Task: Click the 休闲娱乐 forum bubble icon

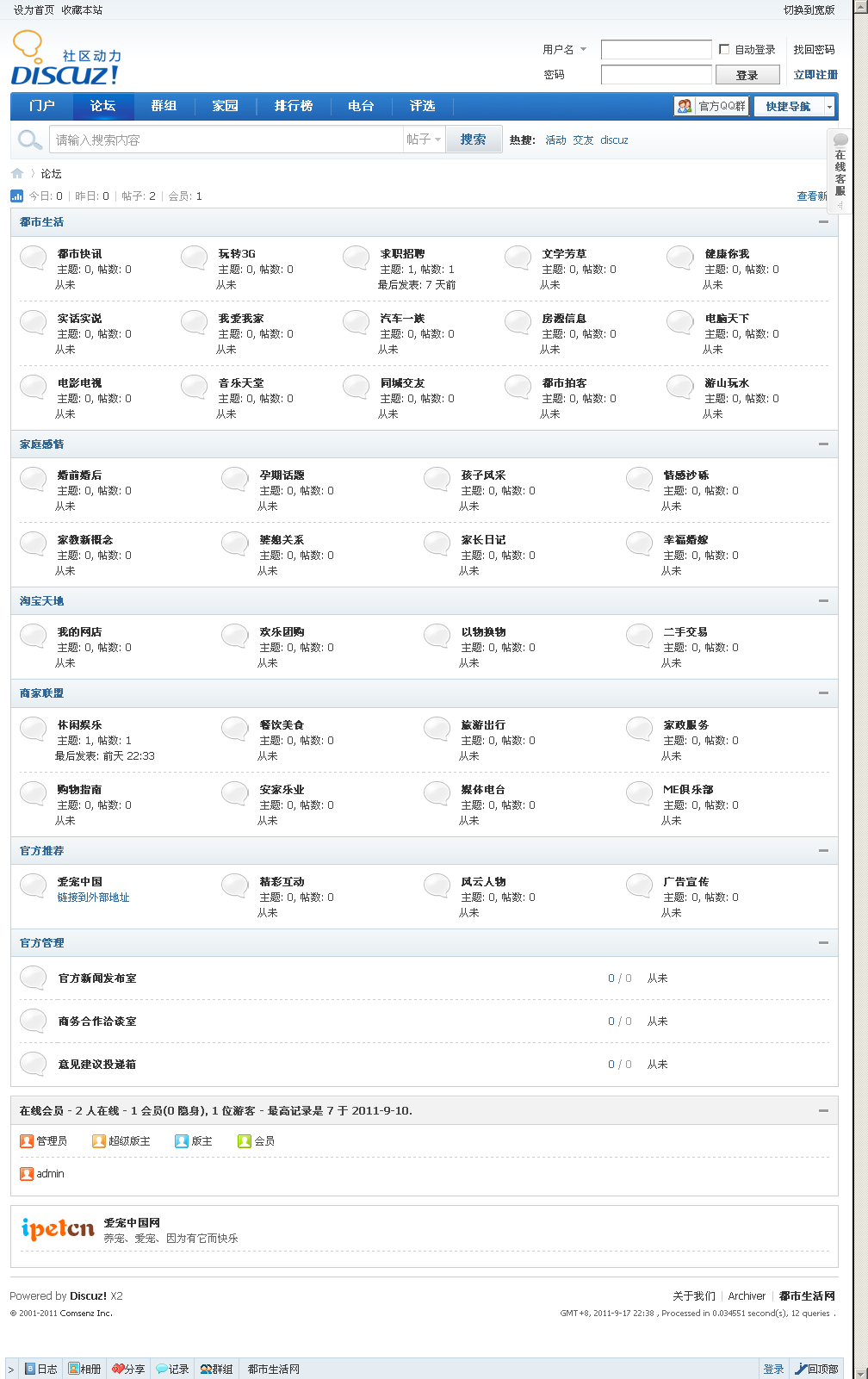Action: (34, 729)
